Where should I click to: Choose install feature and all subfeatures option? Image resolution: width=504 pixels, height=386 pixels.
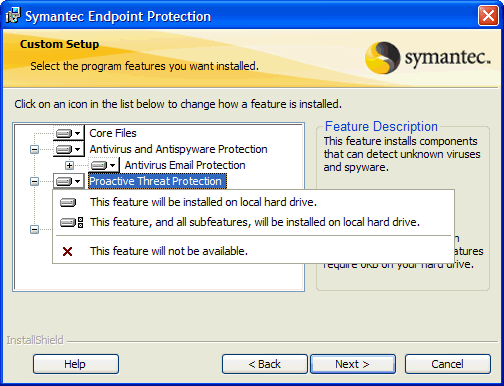tap(253, 222)
